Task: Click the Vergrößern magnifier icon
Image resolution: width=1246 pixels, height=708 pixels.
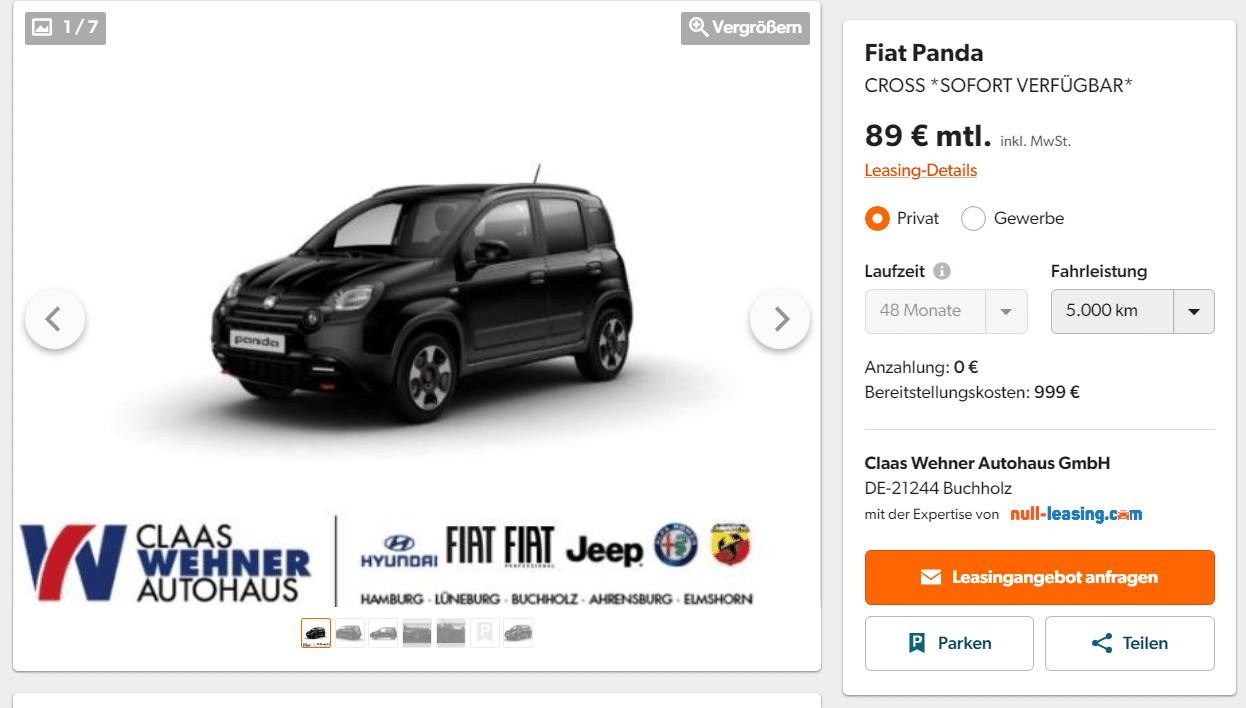Action: click(699, 27)
